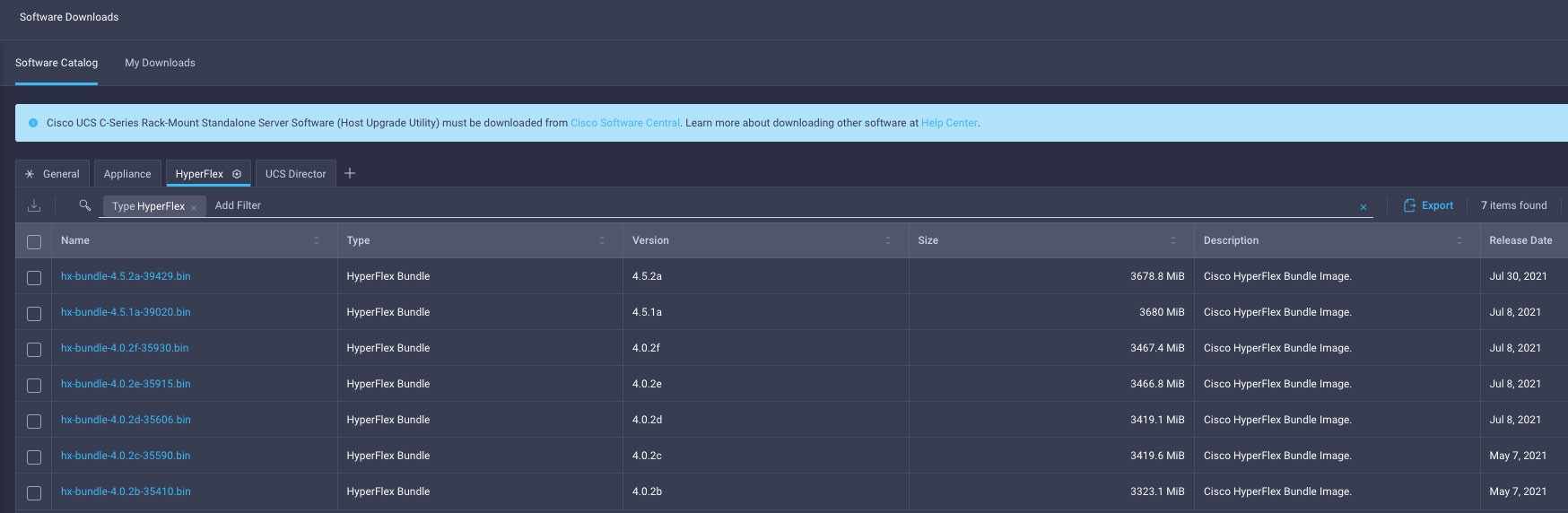
Task: Open the hx-bundle-4.5.2a-39429.bin link
Action: click(126, 276)
